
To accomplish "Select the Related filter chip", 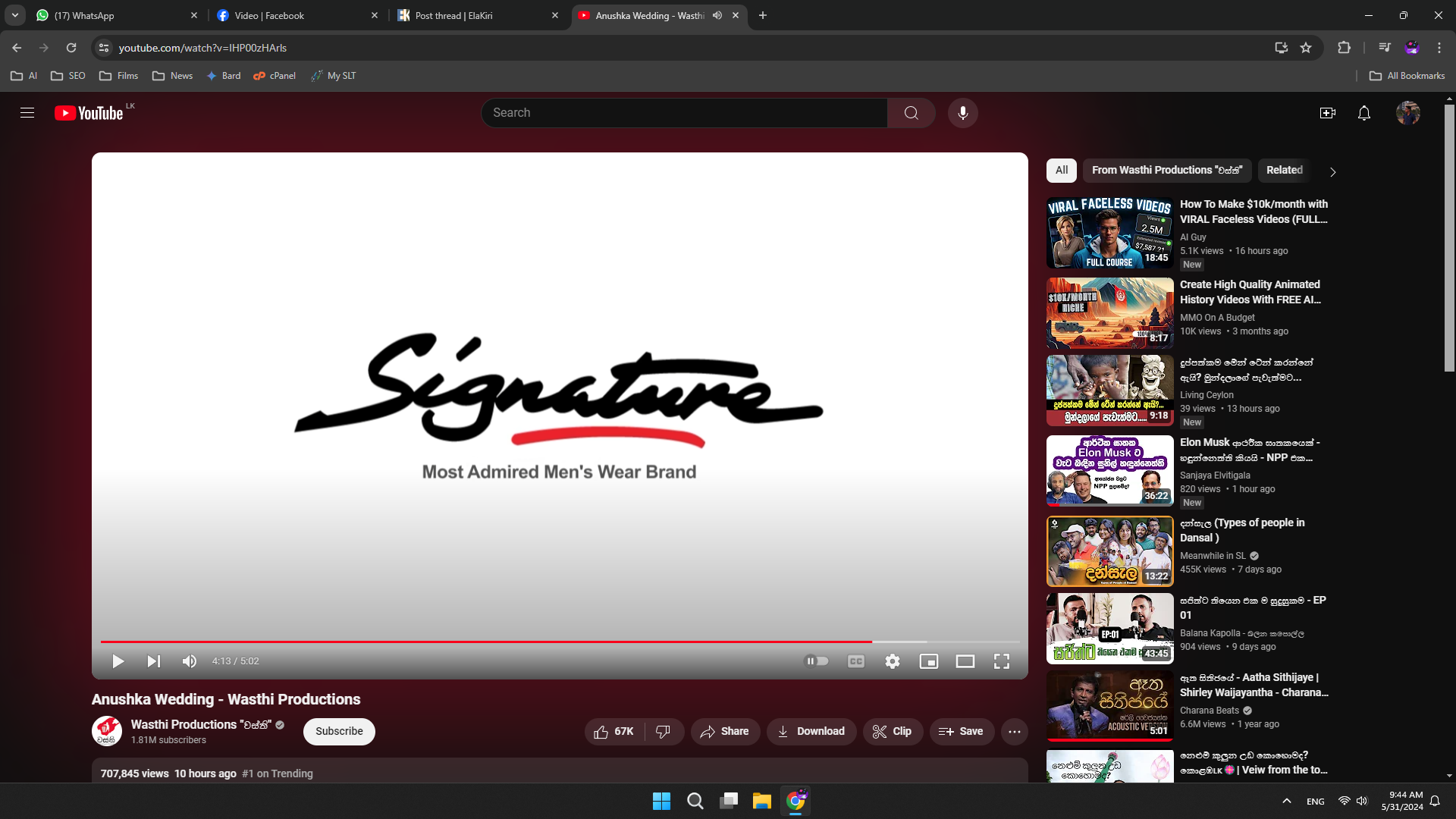I will [1285, 171].
